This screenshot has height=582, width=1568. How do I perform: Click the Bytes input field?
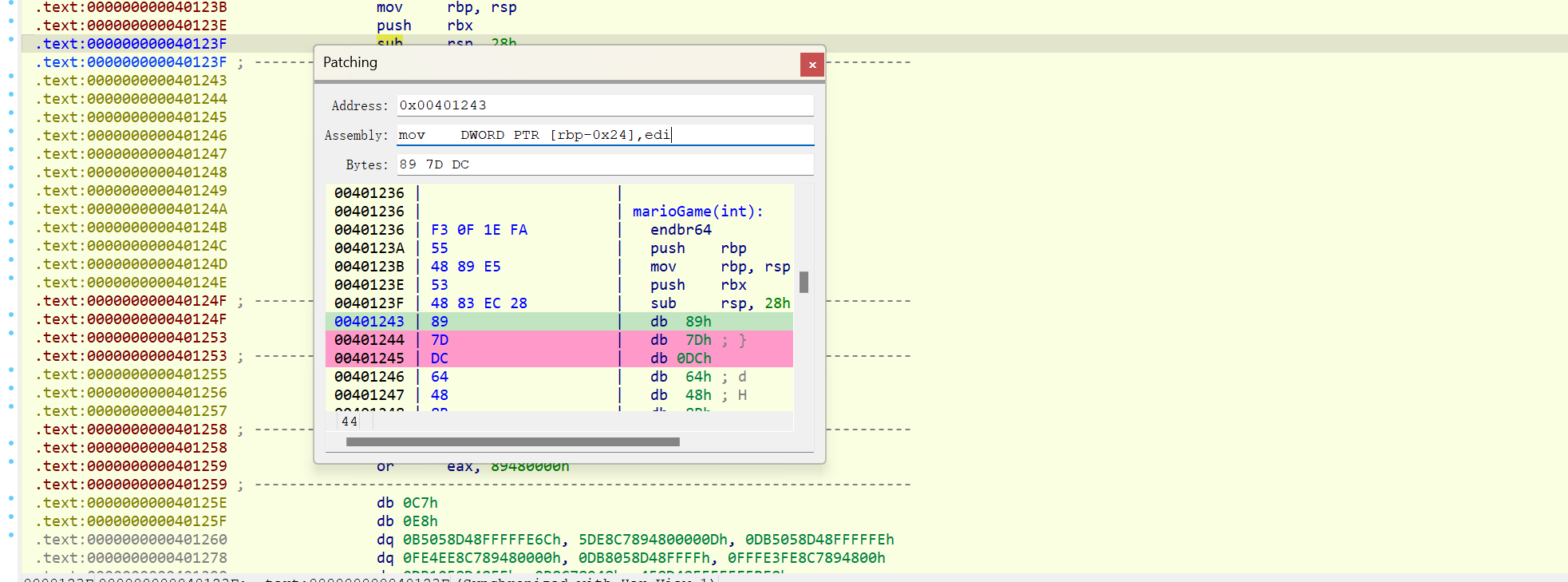[x=605, y=164]
